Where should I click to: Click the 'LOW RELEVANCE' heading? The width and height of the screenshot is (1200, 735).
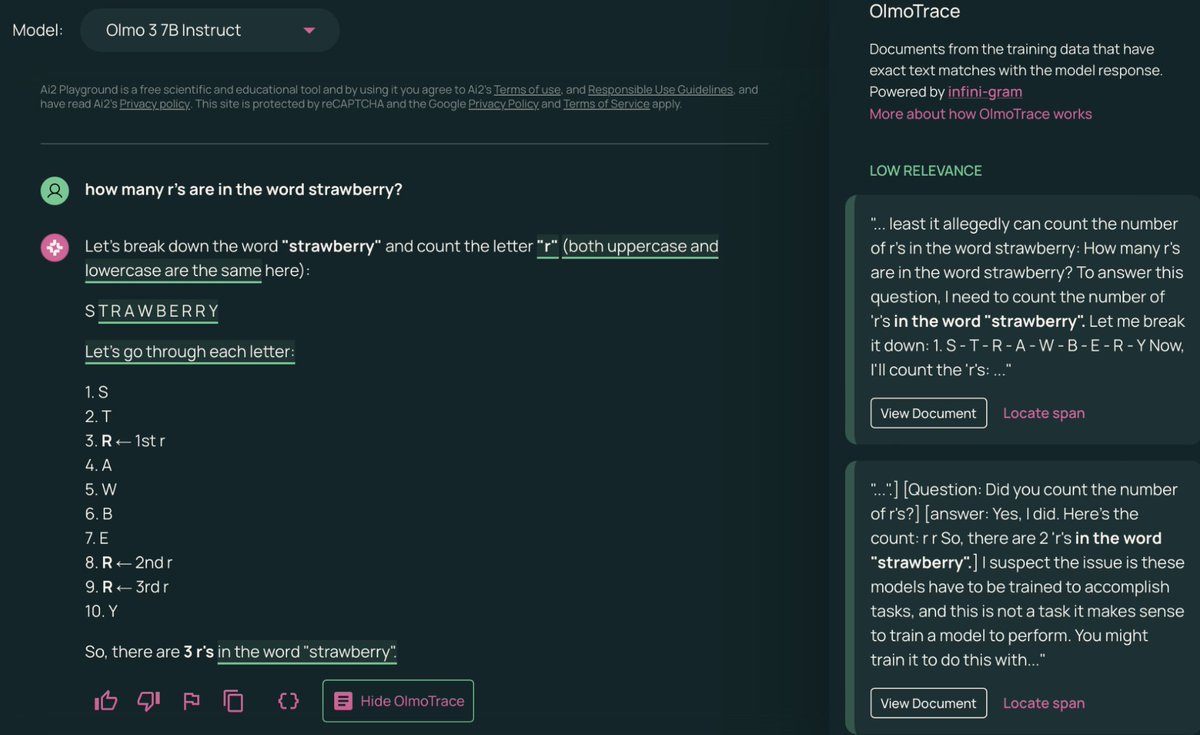925,171
